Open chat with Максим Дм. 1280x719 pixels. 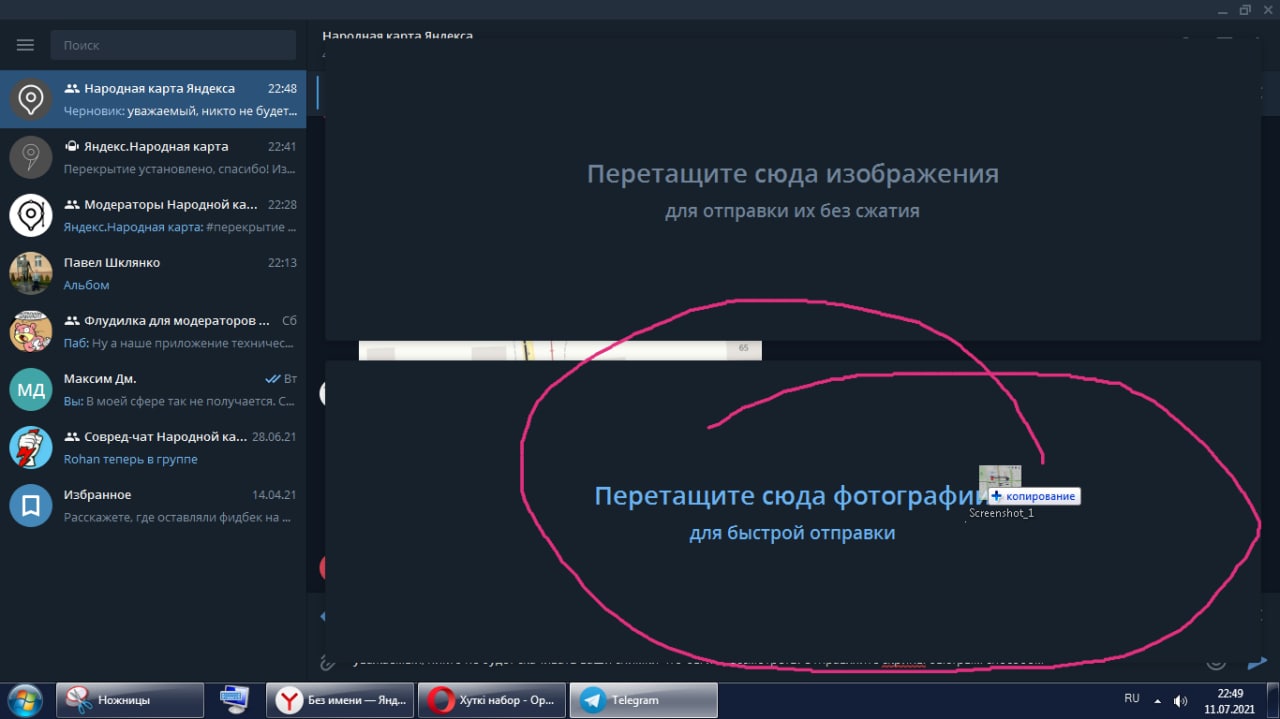coord(153,389)
